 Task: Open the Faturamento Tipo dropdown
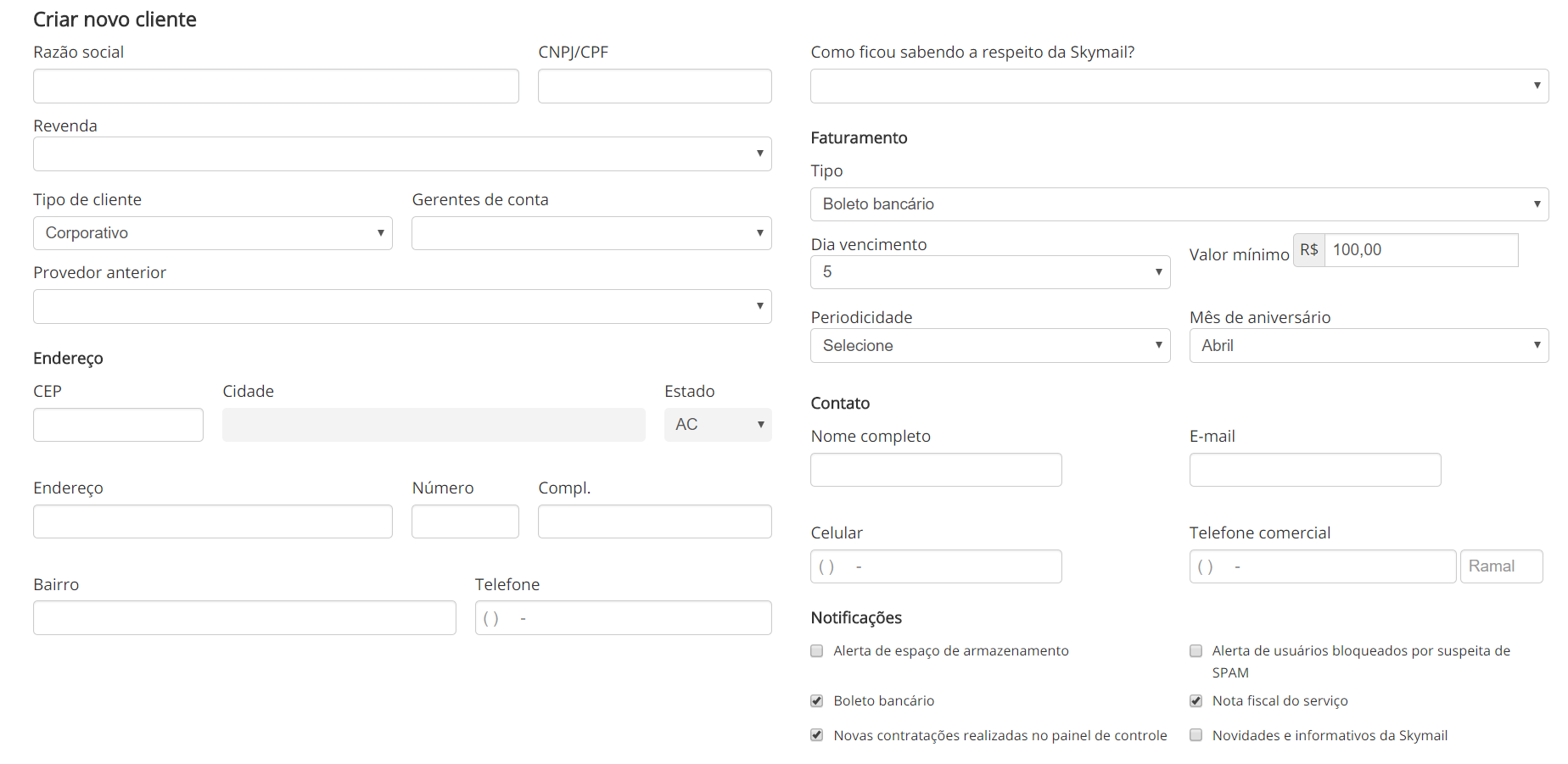tap(1179, 204)
